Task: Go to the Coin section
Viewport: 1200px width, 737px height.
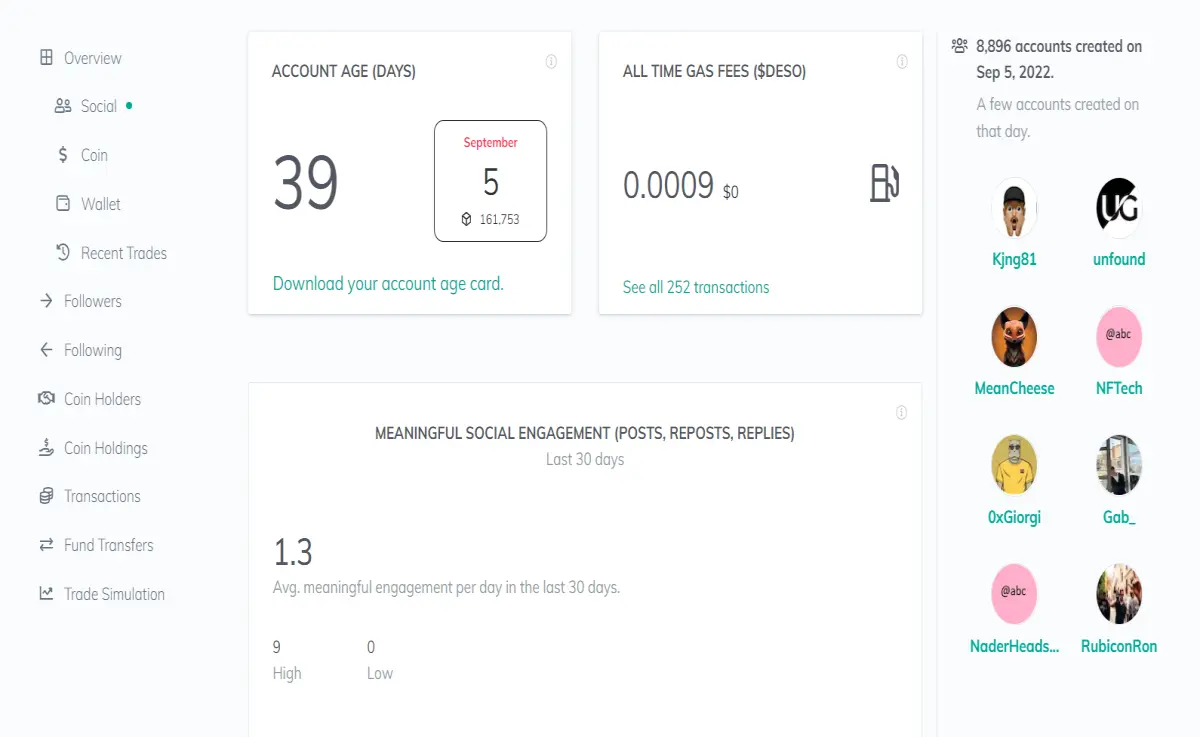Action: (x=94, y=155)
